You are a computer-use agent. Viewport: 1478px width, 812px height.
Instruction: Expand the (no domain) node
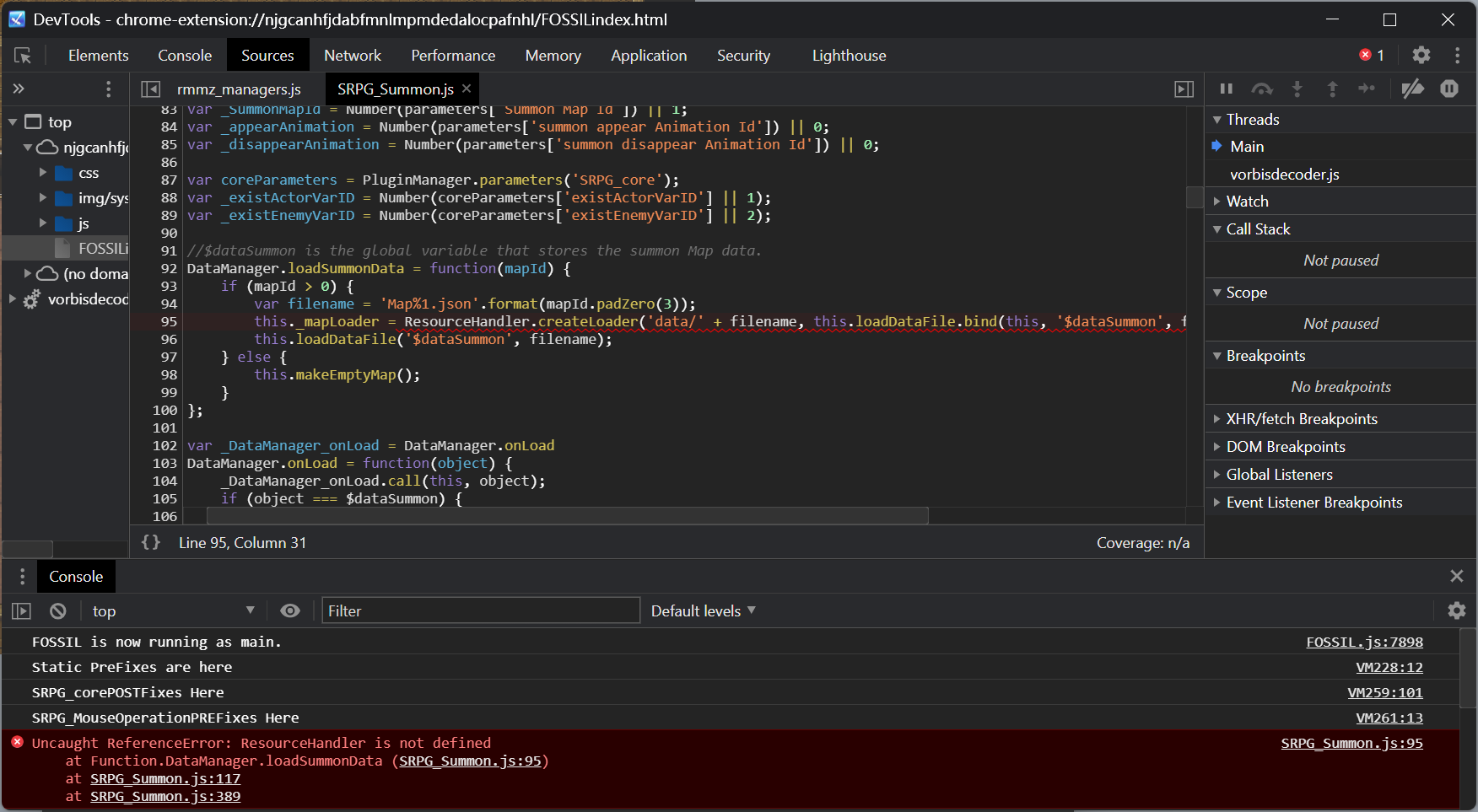(x=28, y=274)
